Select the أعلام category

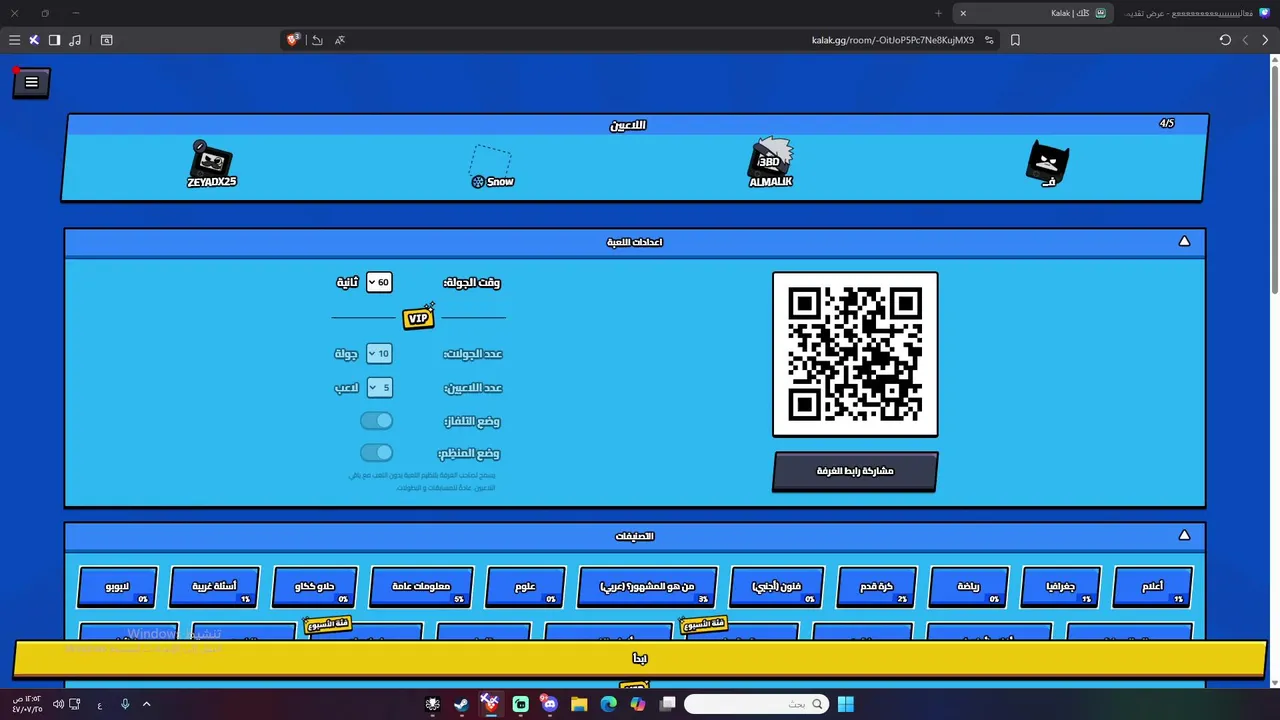(x=1153, y=587)
